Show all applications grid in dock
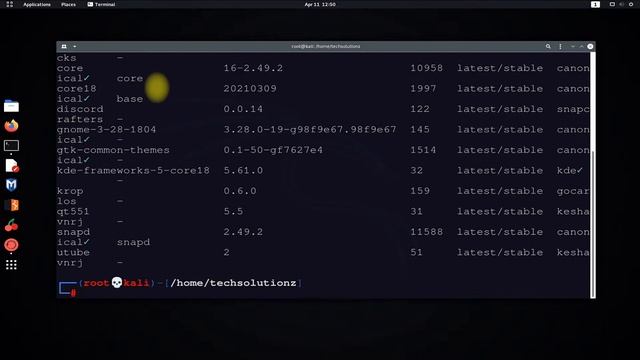640x360 pixels. point(11,265)
